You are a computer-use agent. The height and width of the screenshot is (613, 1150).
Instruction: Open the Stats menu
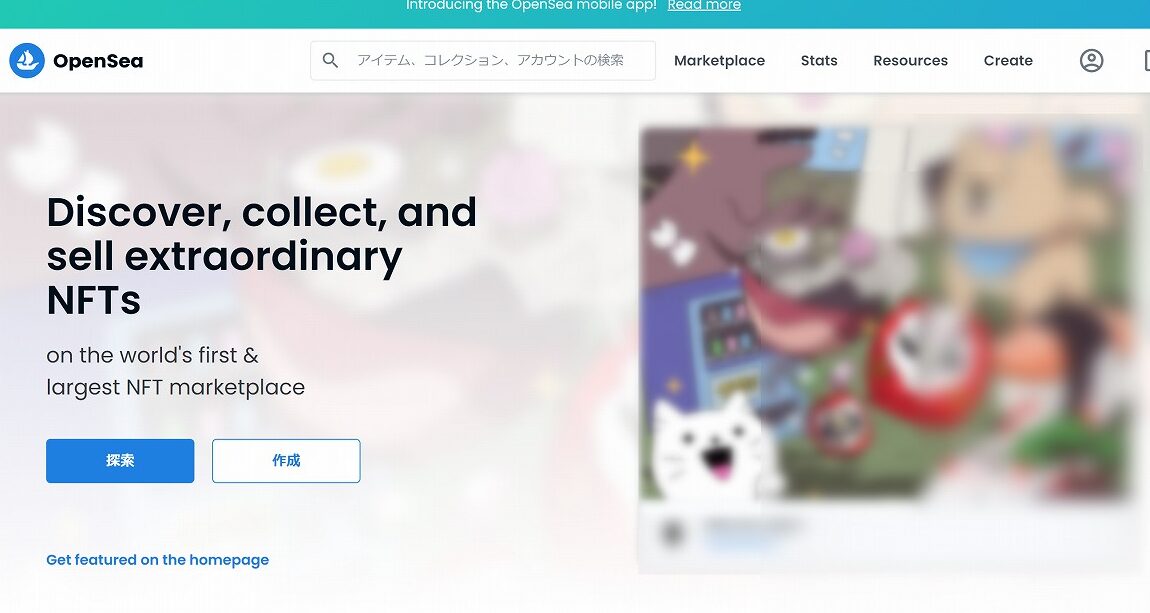[x=819, y=61]
